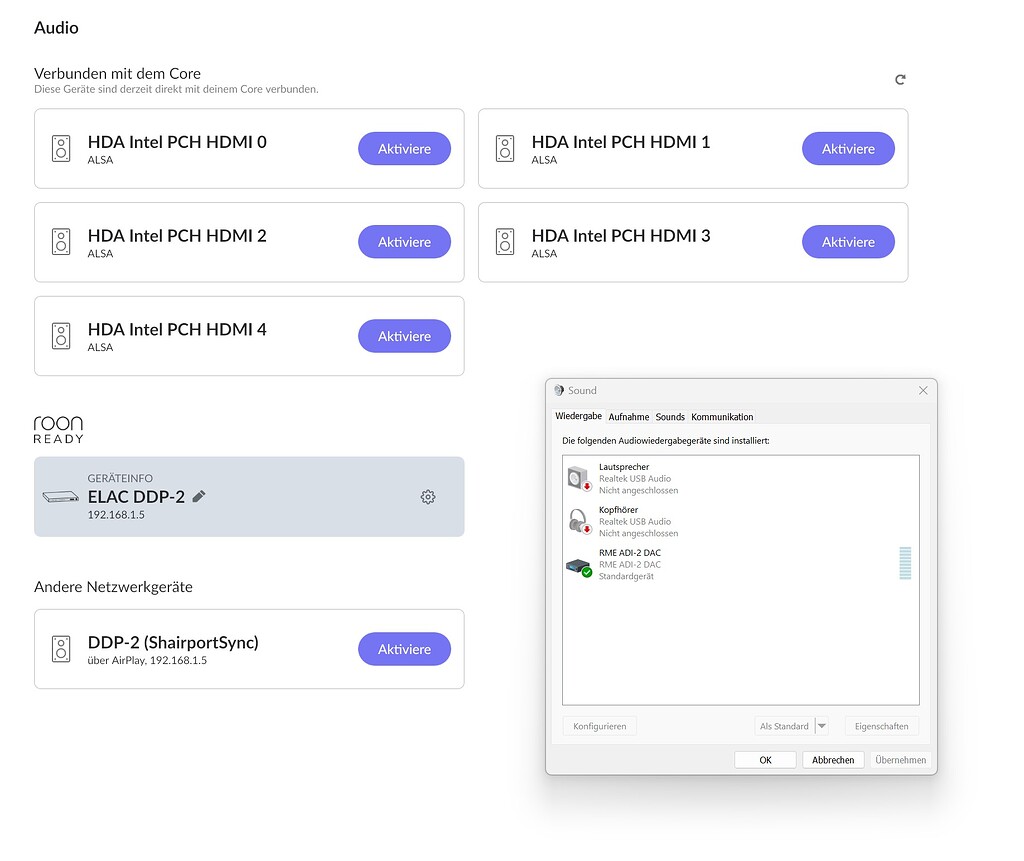Click Abbrechen in Sound dialog
1024x861 pixels.
[x=833, y=760]
